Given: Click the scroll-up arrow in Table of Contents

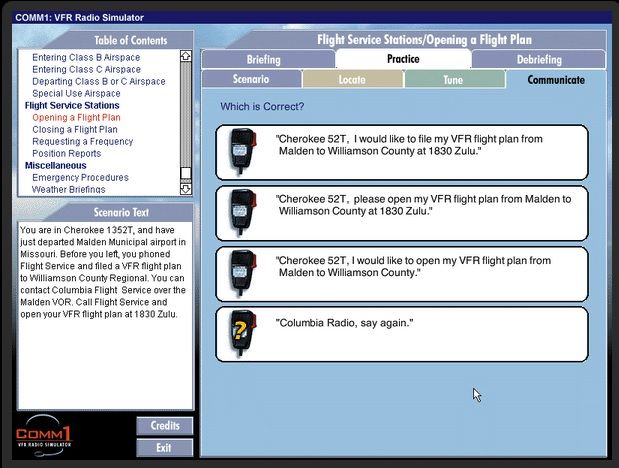Looking at the screenshot, I should [186, 56].
